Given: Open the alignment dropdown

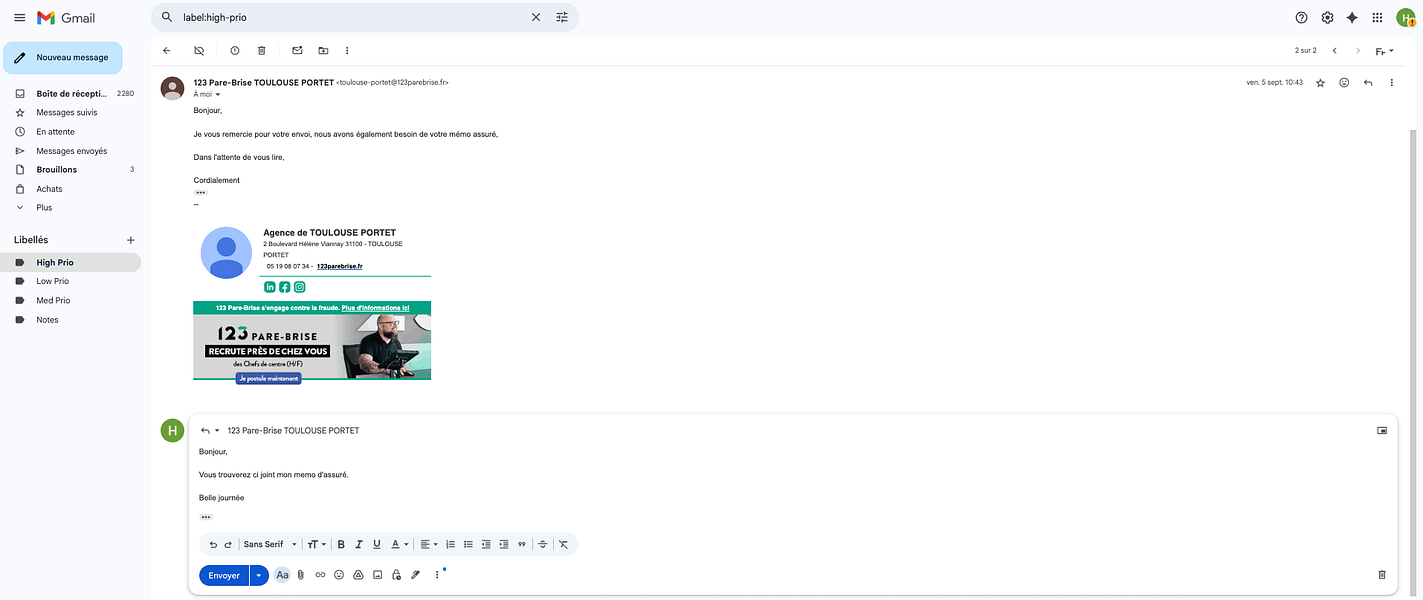Looking at the screenshot, I should pyautogui.click(x=428, y=544).
